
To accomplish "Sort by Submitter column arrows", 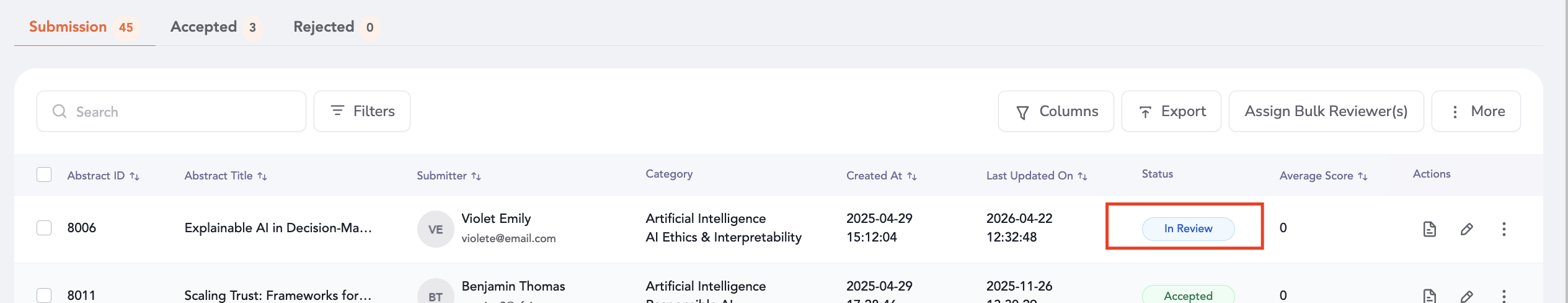I will [x=476, y=176].
